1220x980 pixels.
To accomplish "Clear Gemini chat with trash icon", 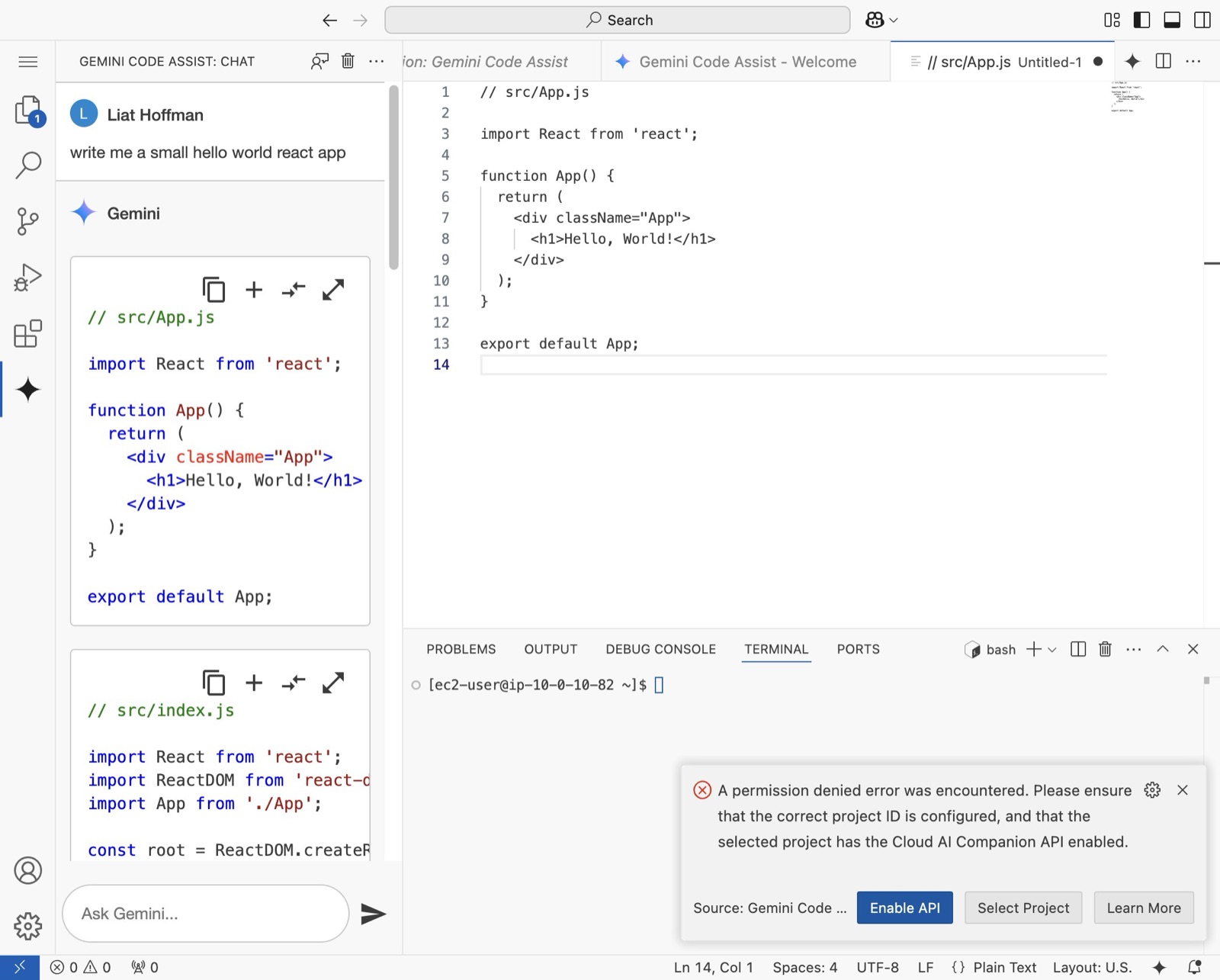I will coord(348,61).
